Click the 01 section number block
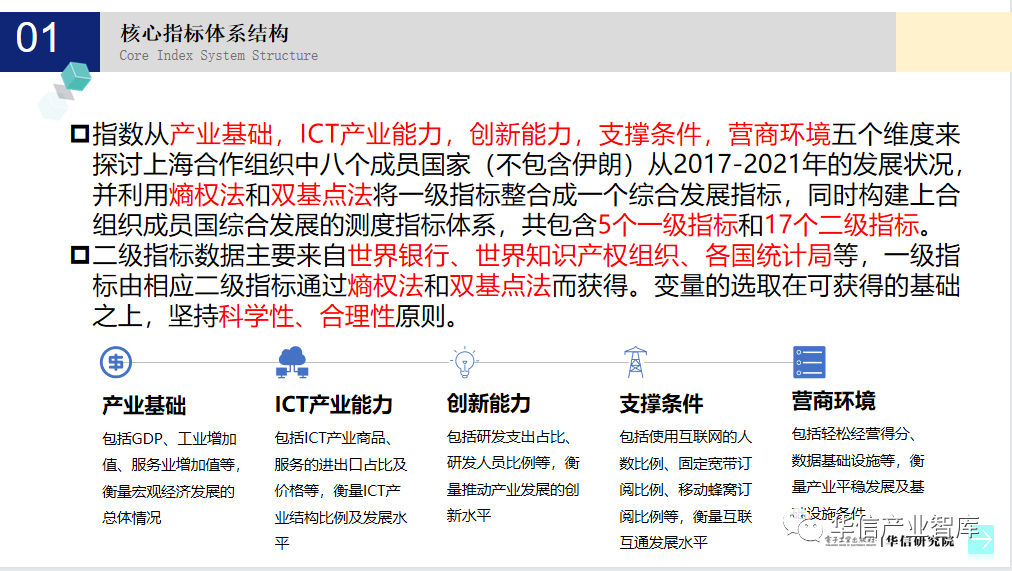 tap(50, 41)
